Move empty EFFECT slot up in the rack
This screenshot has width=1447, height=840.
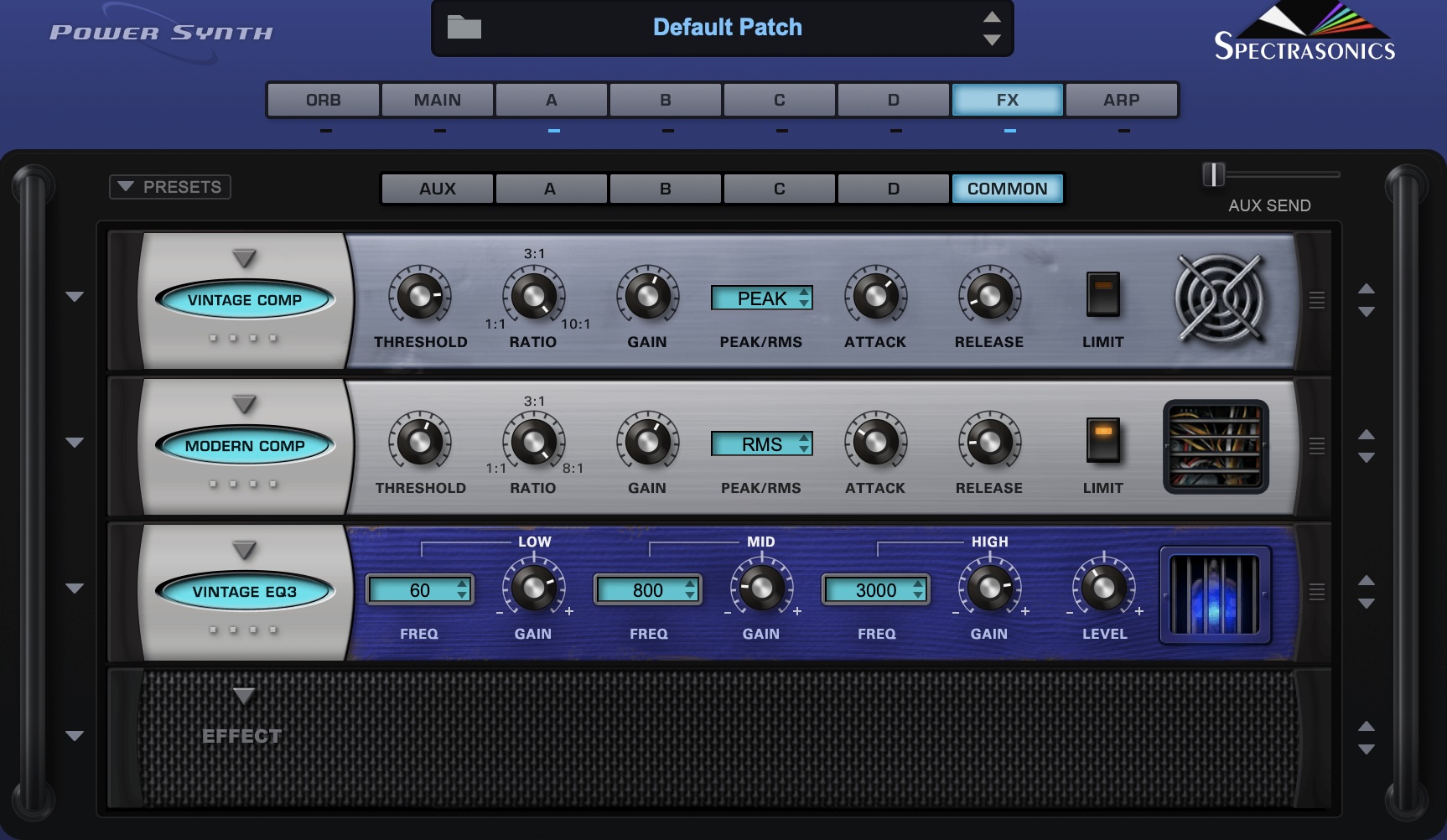point(1367,726)
